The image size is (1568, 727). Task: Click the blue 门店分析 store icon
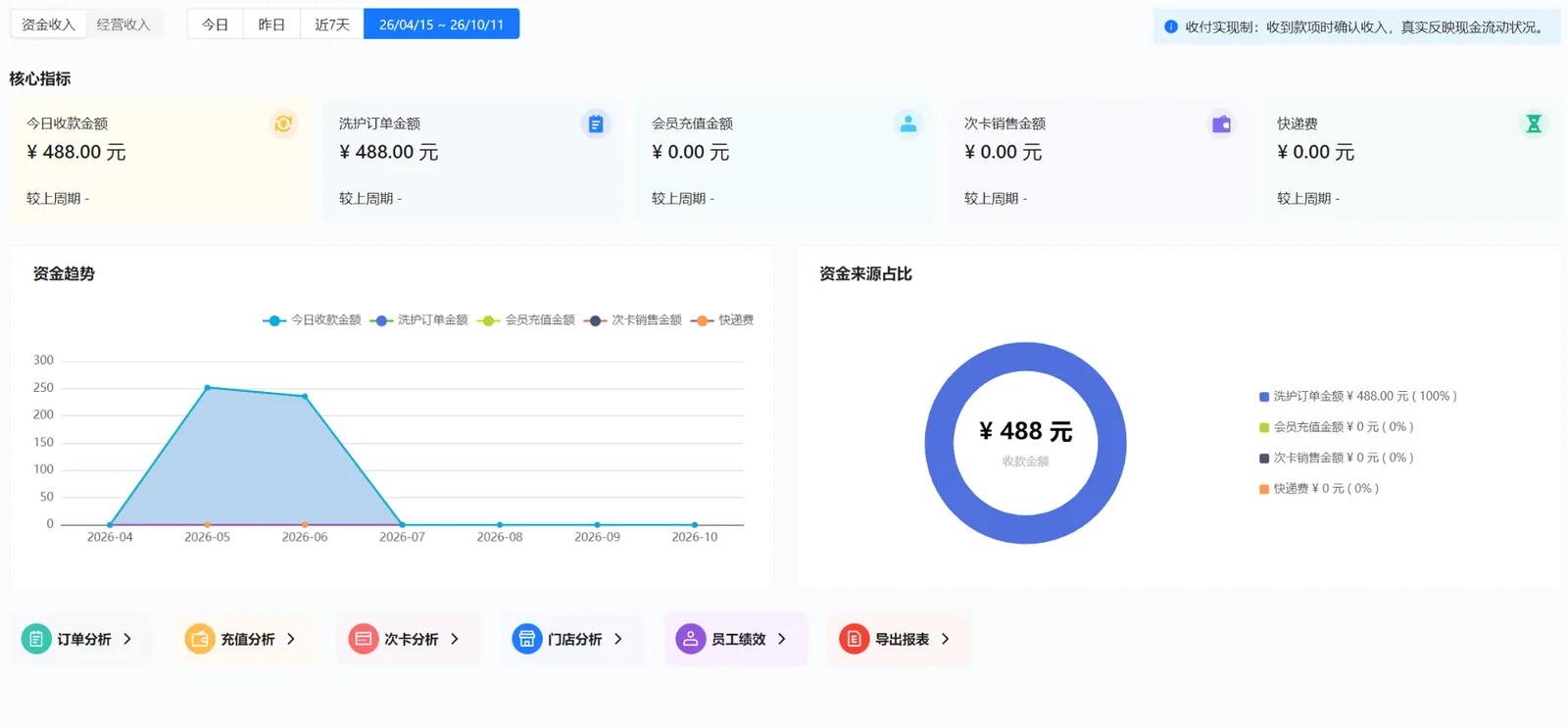pos(527,639)
